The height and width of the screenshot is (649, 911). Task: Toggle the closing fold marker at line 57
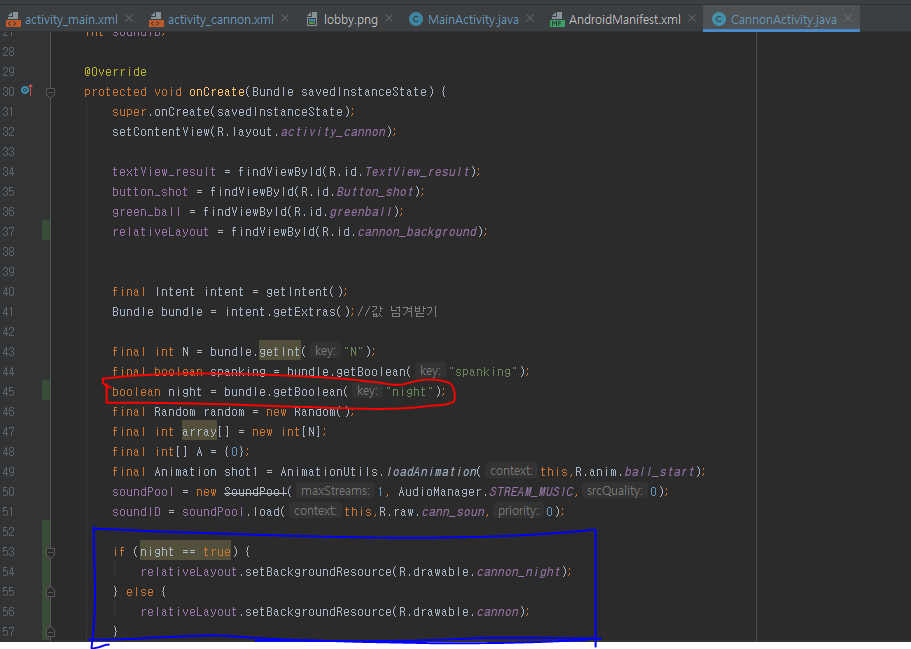point(51,632)
